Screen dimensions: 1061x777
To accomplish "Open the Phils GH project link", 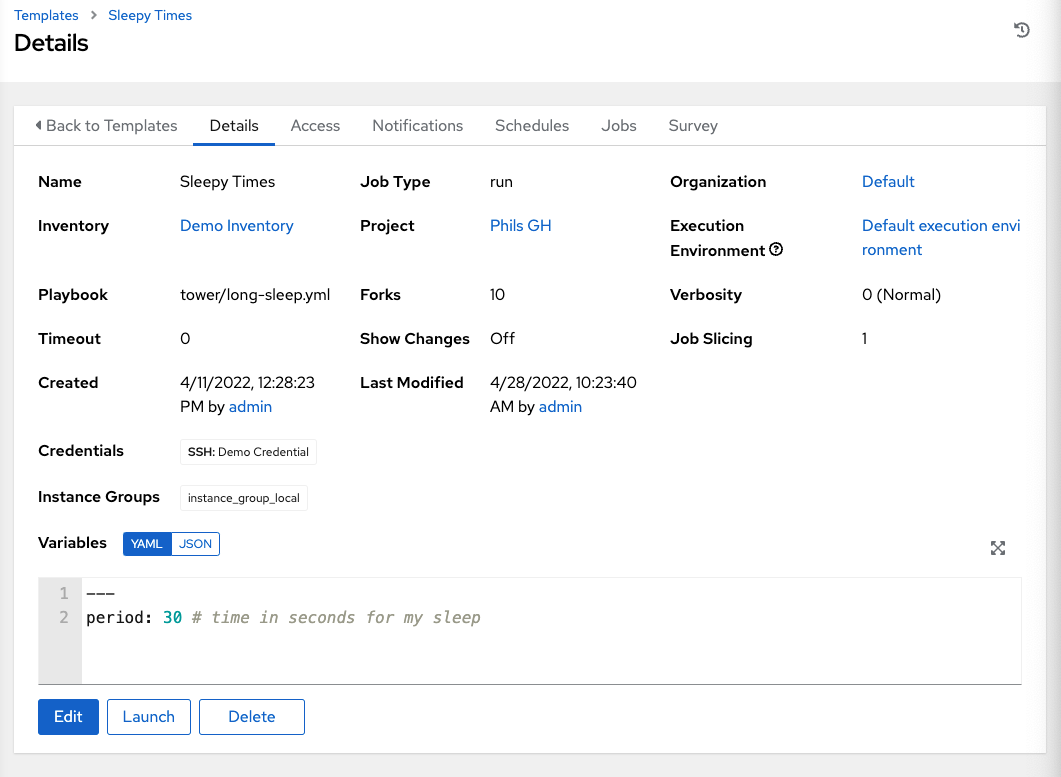I will click(520, 225).
